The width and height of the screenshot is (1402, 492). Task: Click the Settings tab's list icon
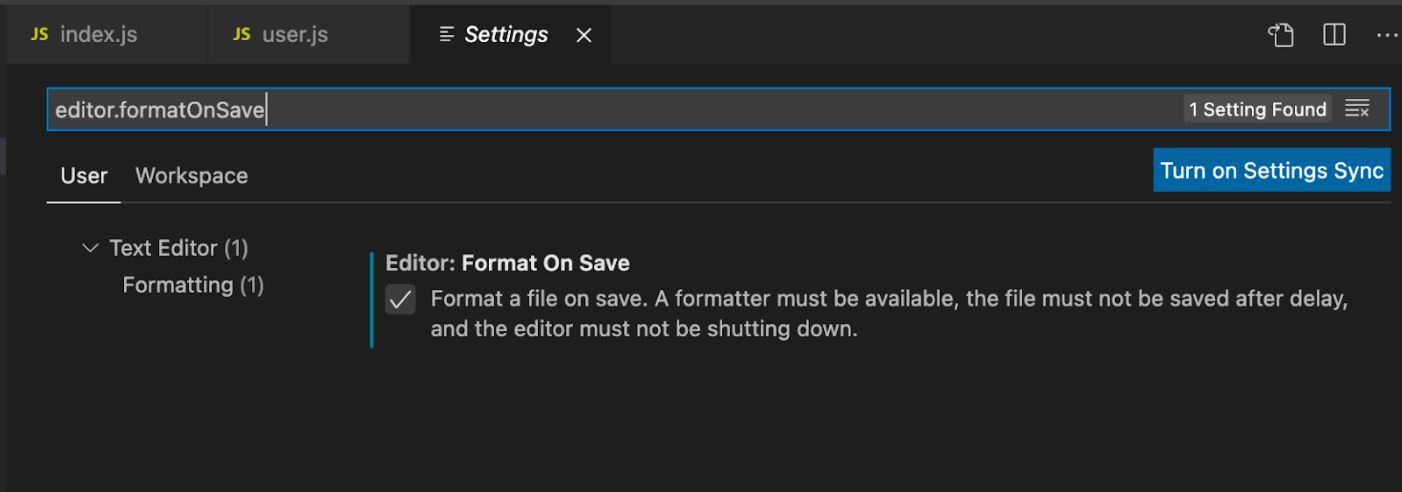coord(447,35)
